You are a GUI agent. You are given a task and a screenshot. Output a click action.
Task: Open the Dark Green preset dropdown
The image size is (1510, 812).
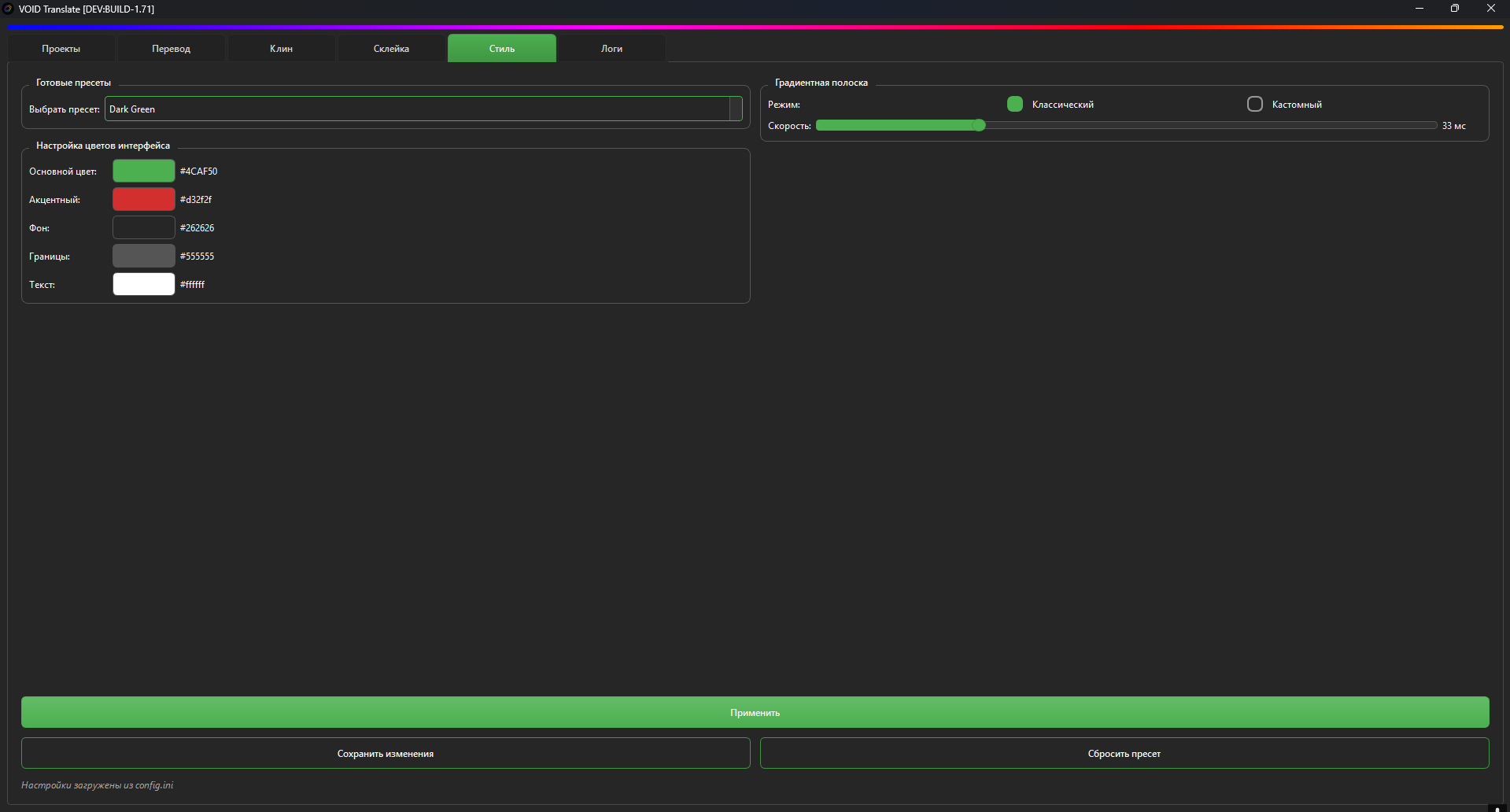coord(417,109)
